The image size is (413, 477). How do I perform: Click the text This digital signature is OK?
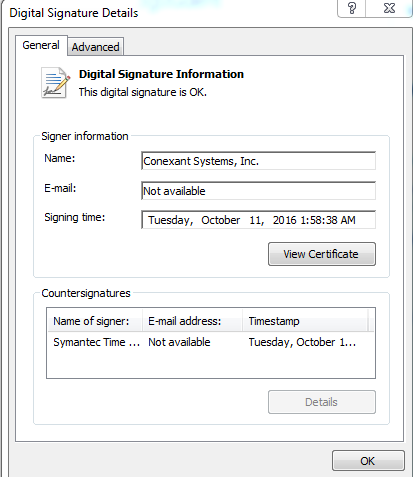143,92
